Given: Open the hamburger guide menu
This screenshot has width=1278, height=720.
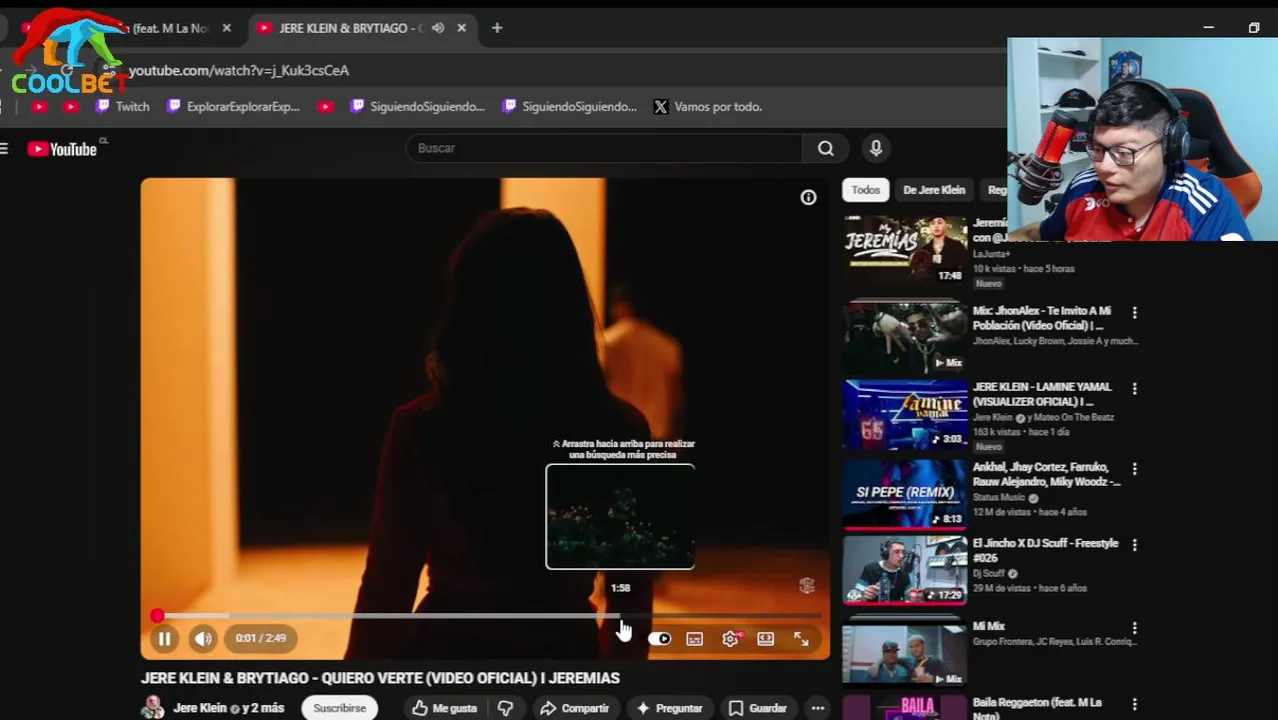Looking at the screenshot, I should coord(5,149).
